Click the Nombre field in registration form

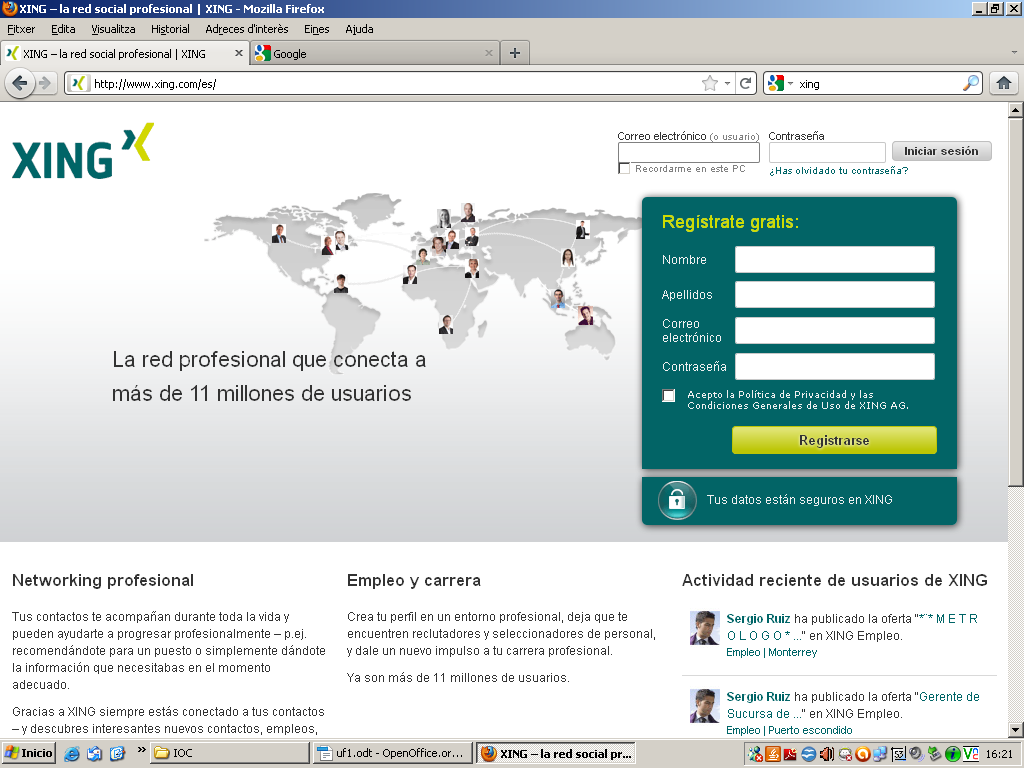point(834,260)
